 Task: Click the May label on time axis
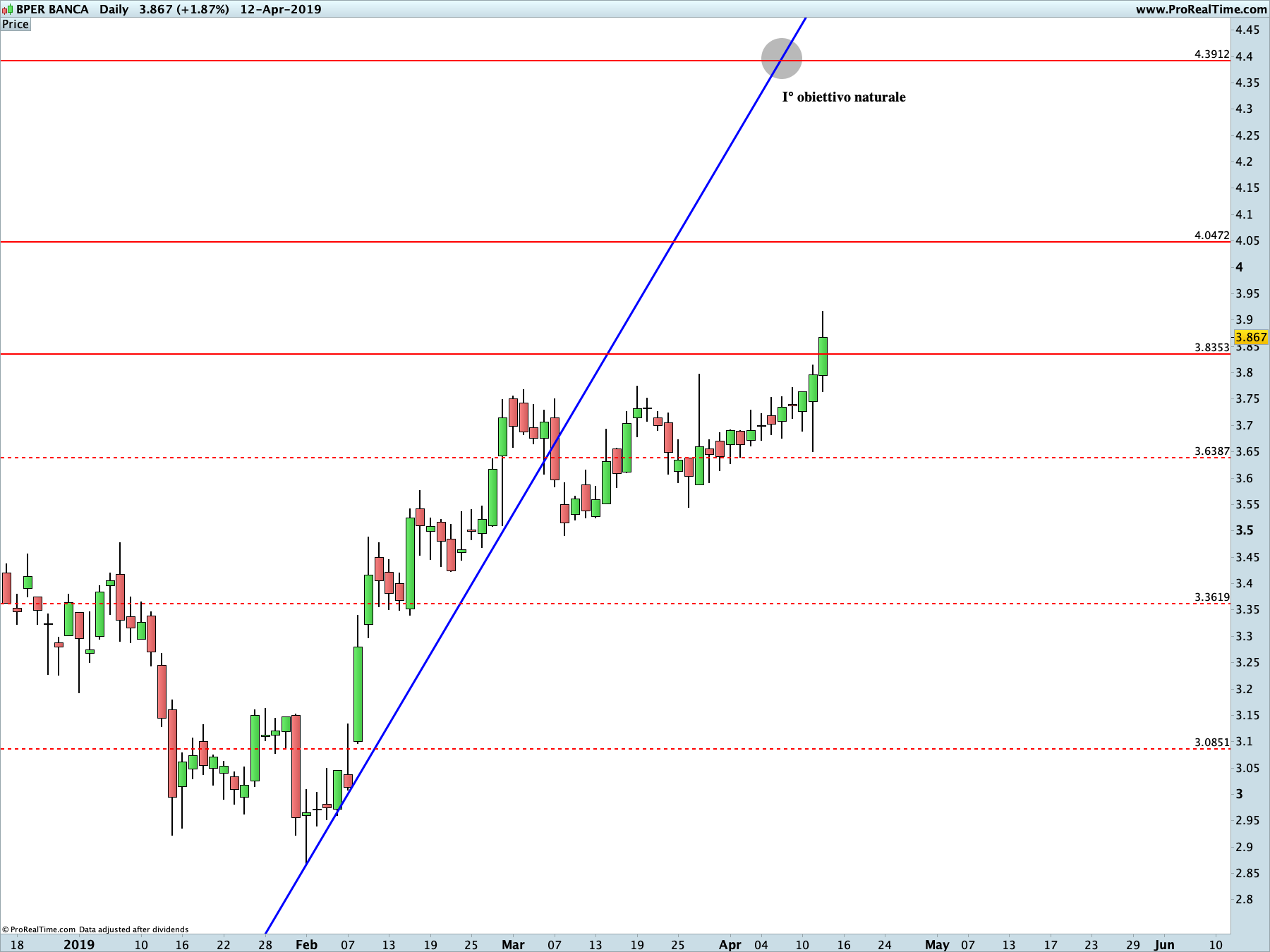coord(937,944)
